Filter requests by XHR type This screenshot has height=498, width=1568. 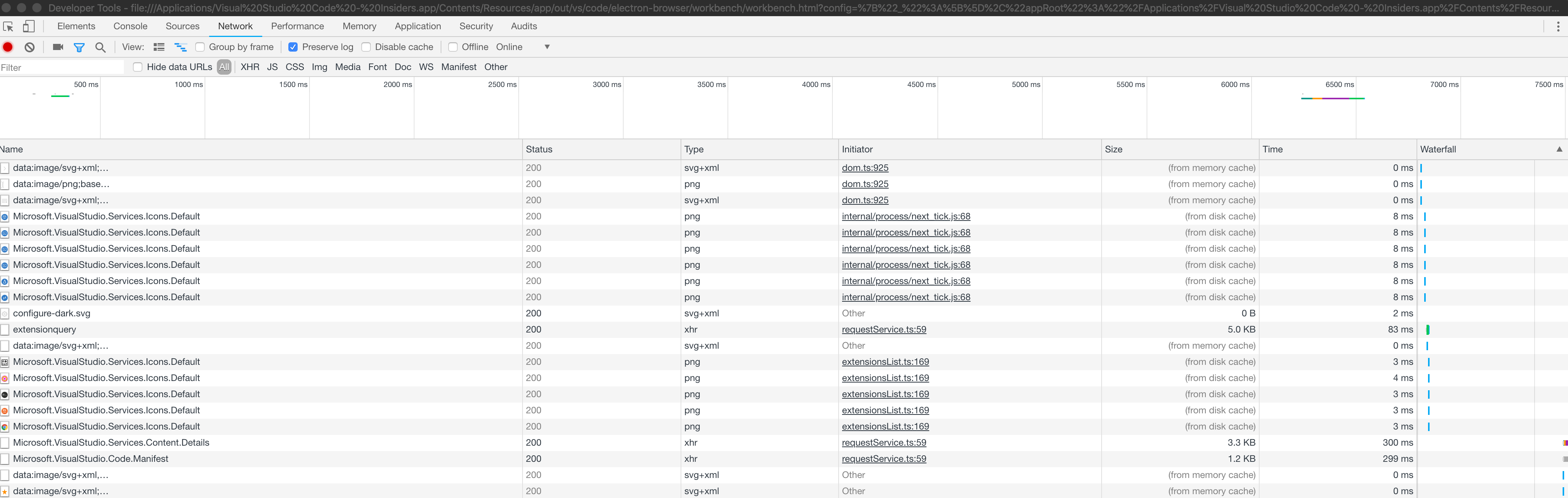tap(250, 67)
